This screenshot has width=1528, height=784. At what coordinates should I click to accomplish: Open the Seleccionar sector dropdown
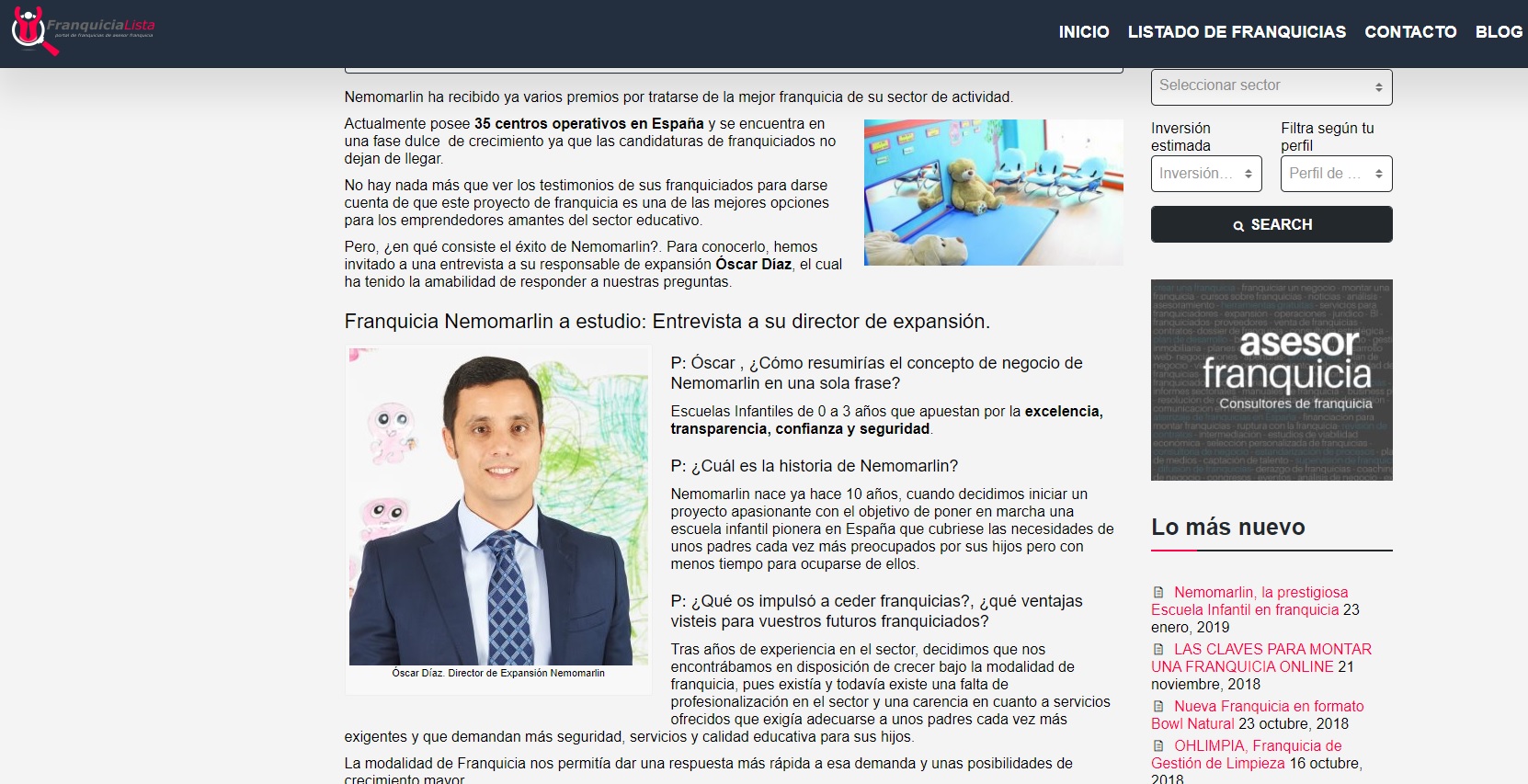click(1271, 86)
